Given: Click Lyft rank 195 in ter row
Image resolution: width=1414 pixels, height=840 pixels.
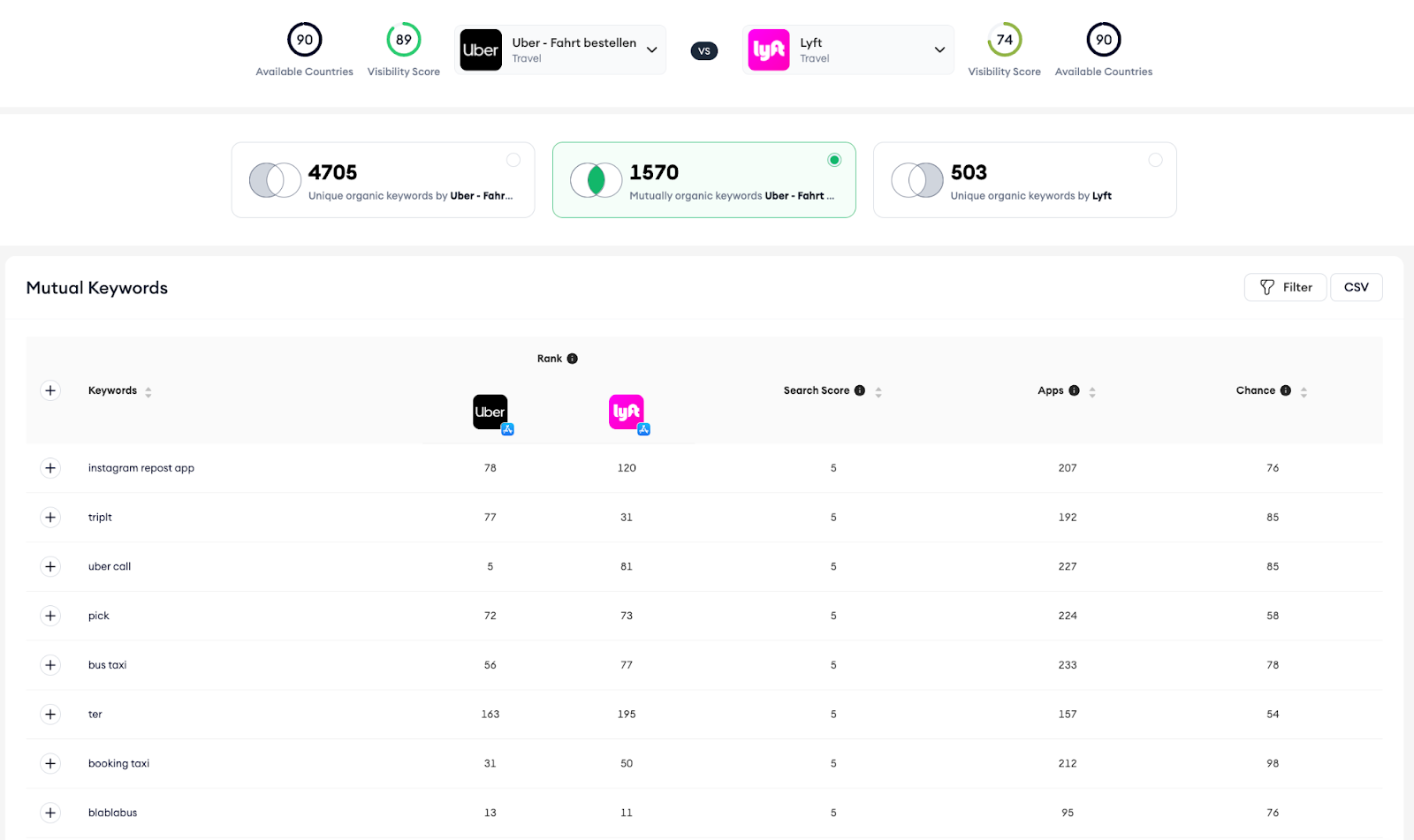Looking at the screenshot, I should (627, 714).
